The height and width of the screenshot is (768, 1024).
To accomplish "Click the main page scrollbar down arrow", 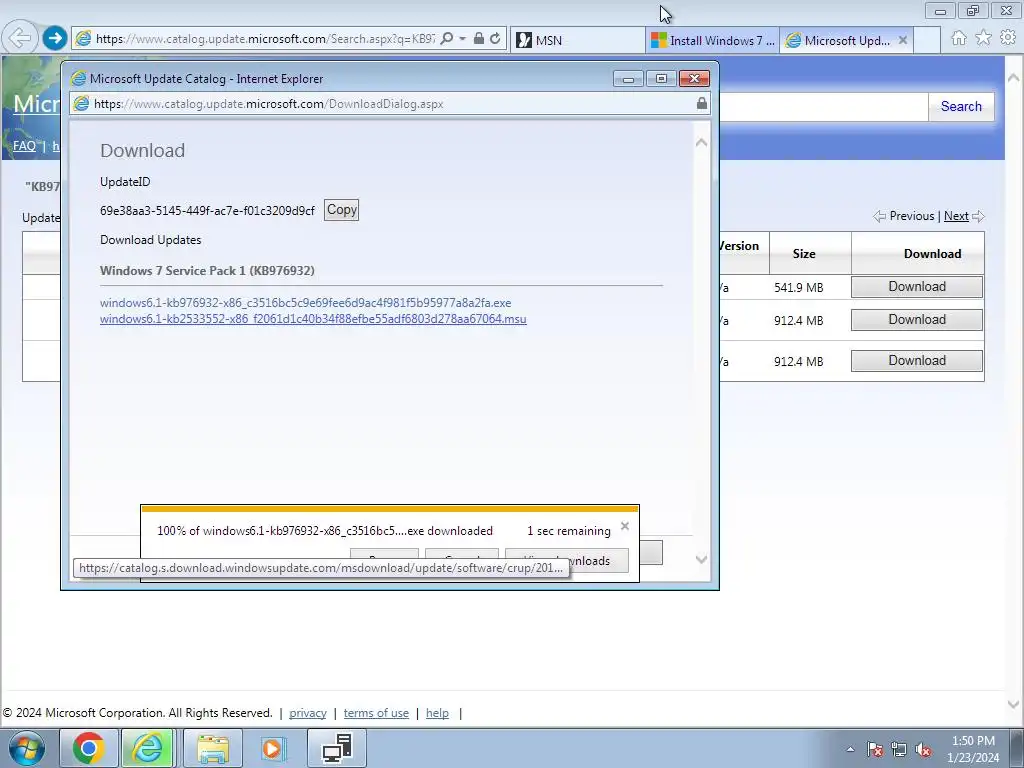I will coord(1013,705).
